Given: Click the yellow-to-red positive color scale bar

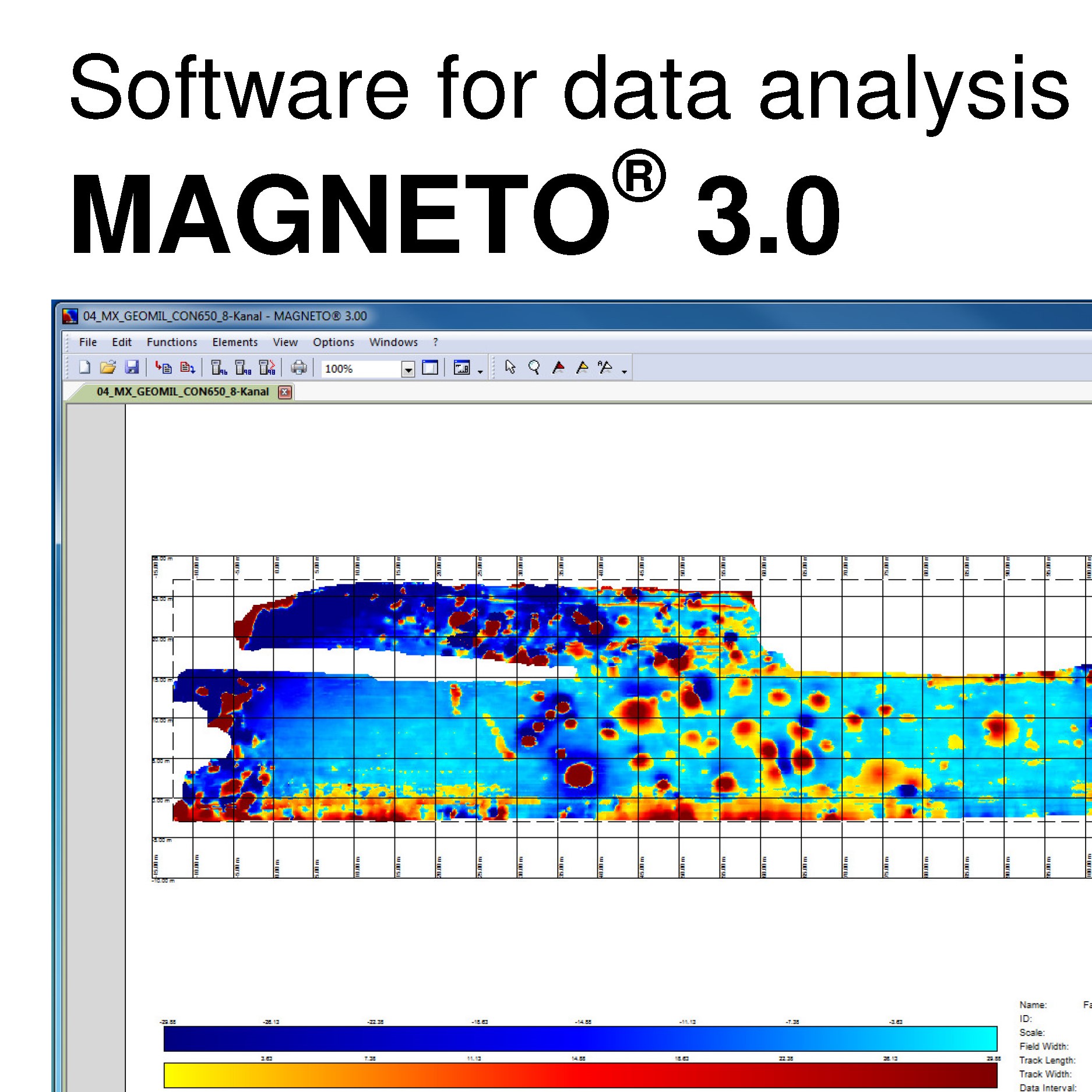Looking at the screenshot, I should (x=580, y=1075).
